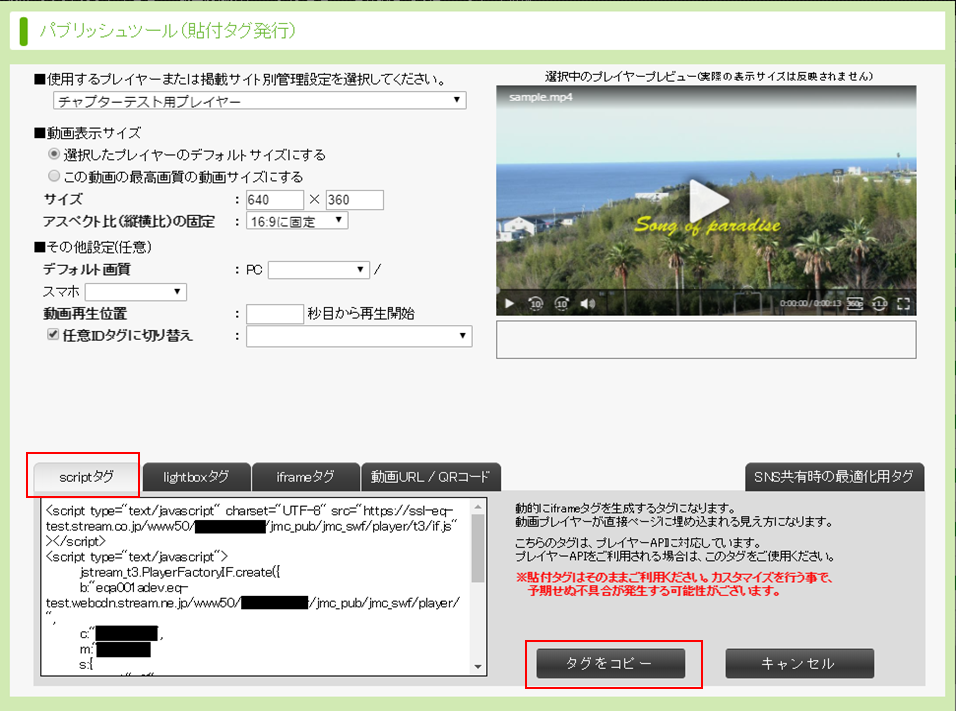Toggle the 任意IDタグに切り替え checkbox
Screen dimensions: 956x711
pyautogui.click(x=54, y=336)
